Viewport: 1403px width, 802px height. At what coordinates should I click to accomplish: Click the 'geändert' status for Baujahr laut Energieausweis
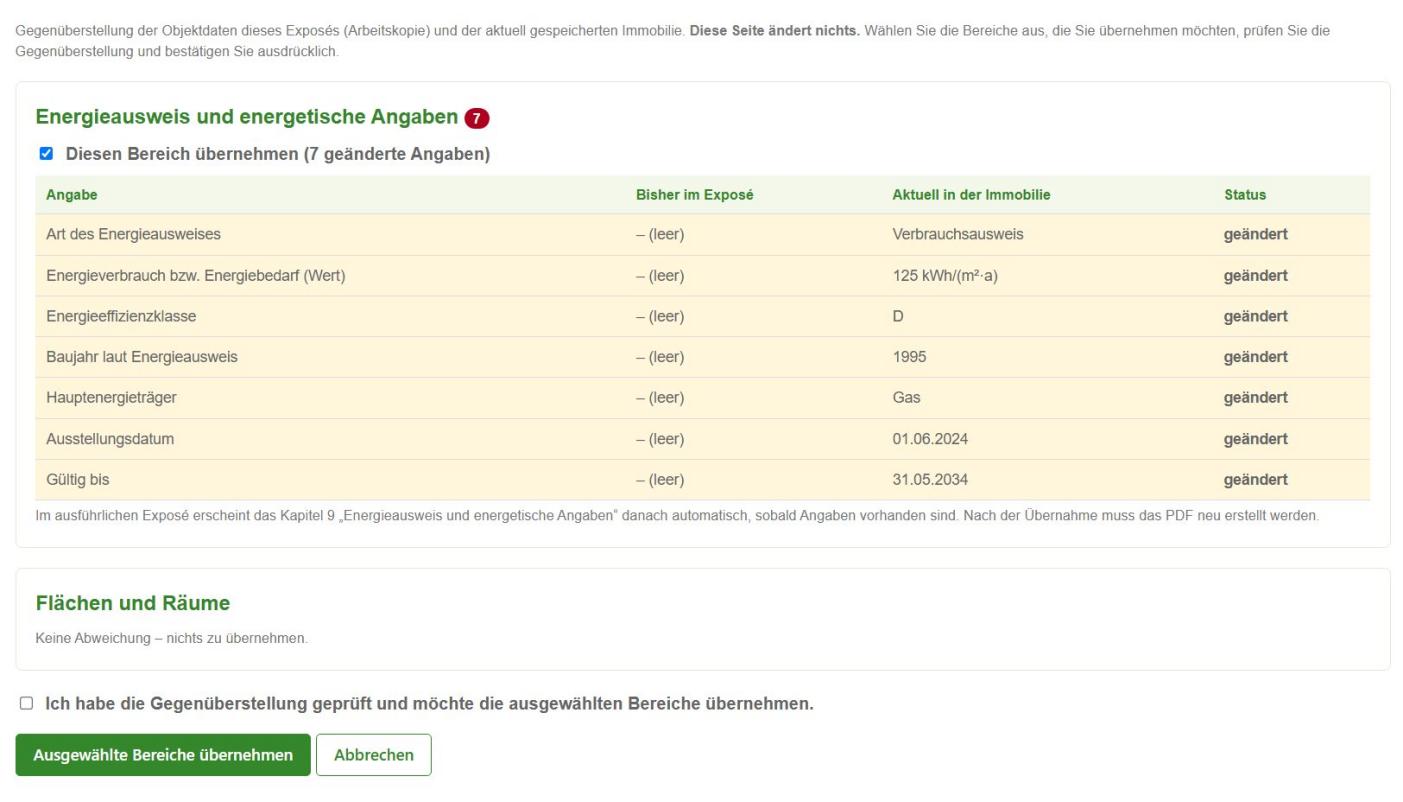(x=1256, y=357)
